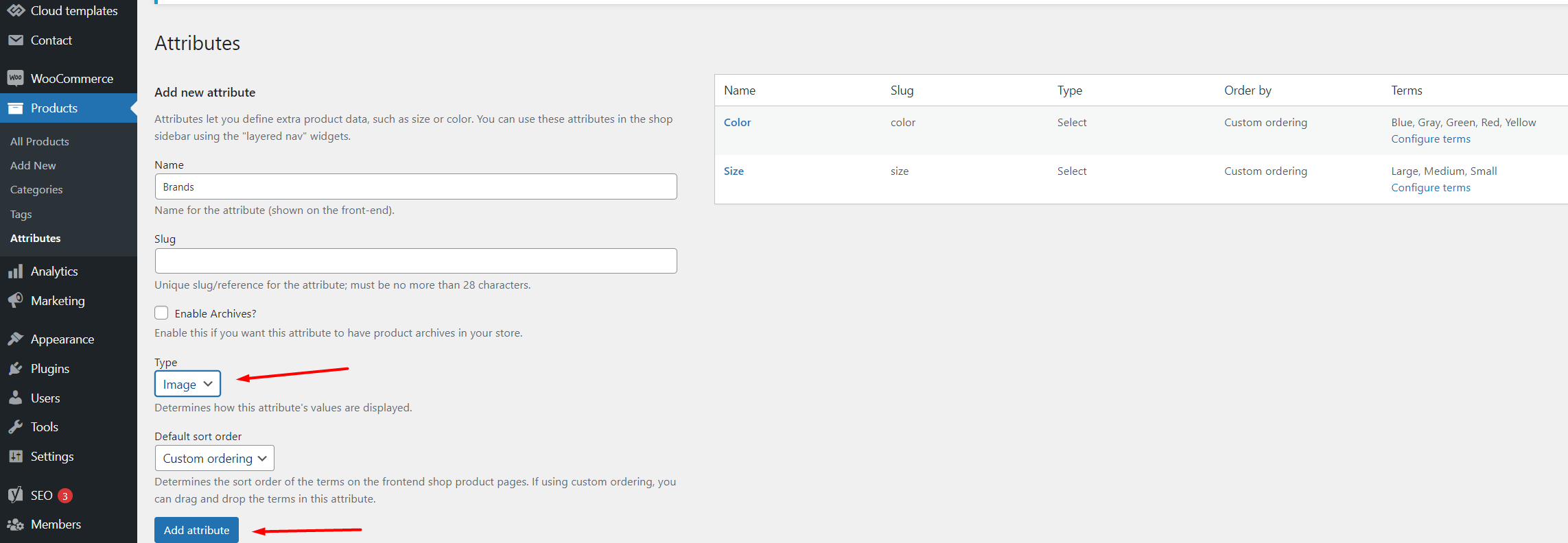Open the Categories submenu item
The width and height of the screenshot is (1568, 543).
[x=36, y=189]
